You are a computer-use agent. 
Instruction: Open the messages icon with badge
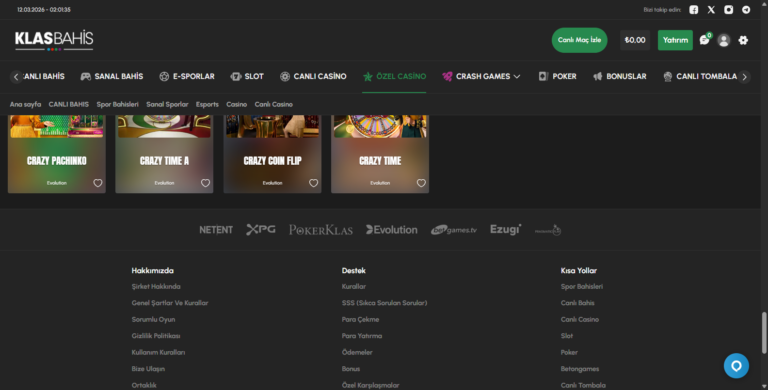click(x=705, y=40)
